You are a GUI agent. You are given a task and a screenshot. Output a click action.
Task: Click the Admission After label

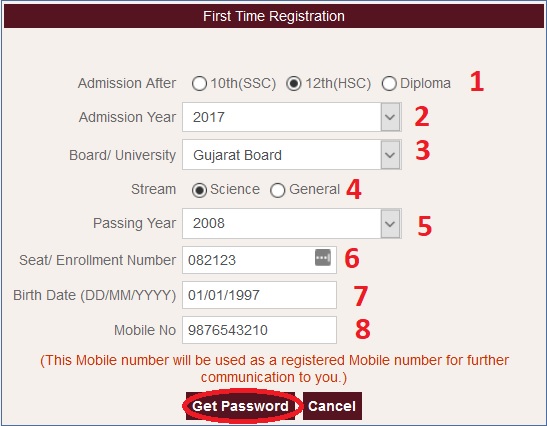[x=127, y=83]
